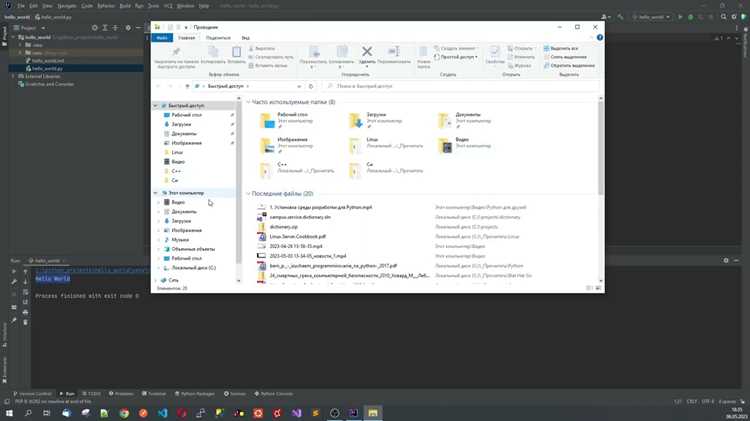Switch to the Home tab (Главная)
The height and width of the screenshot is (421, 750).
(187, 37)
